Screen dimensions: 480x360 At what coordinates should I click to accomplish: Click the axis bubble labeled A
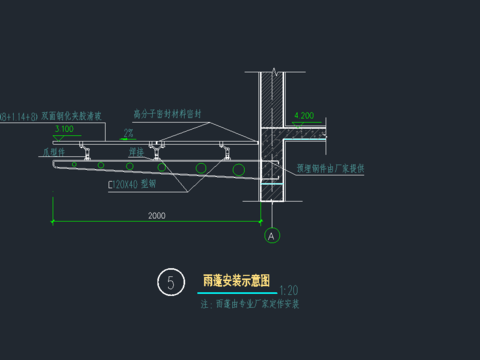272,236
